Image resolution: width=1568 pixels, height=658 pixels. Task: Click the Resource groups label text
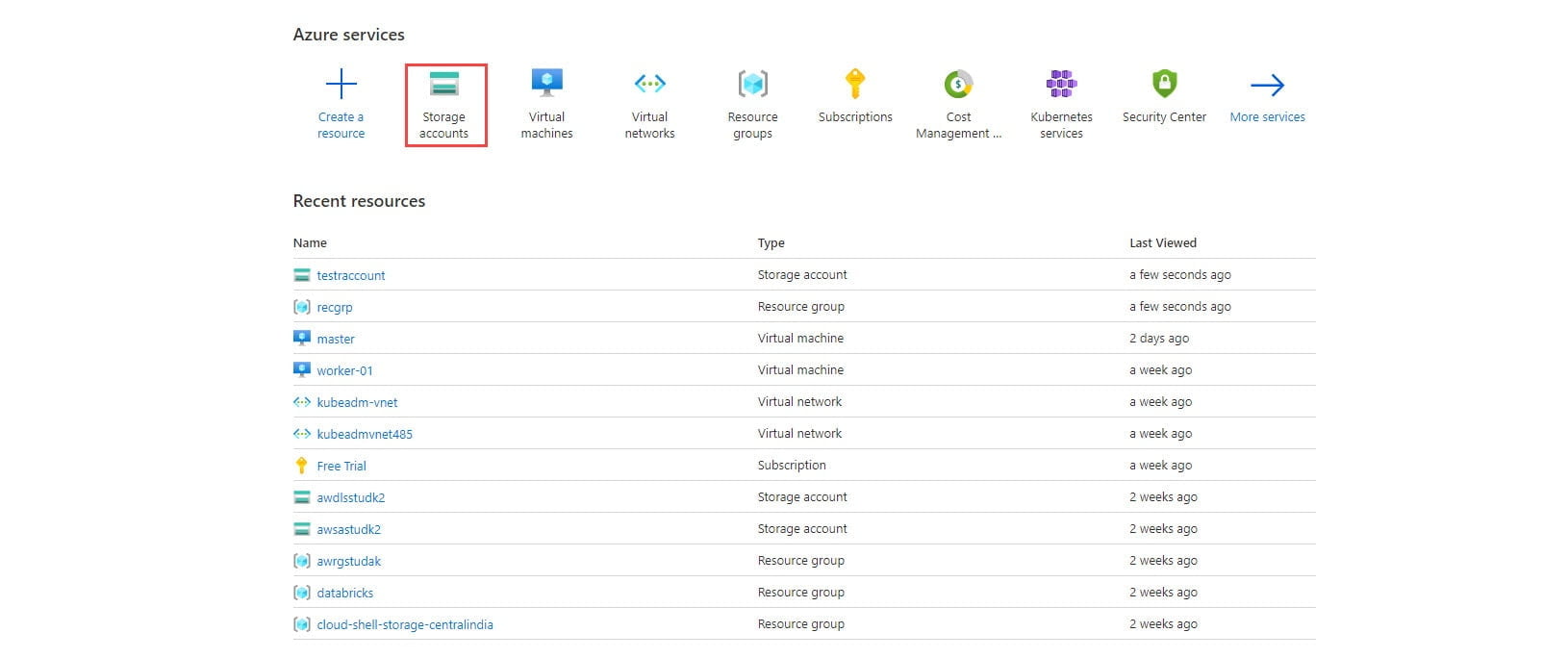[x=753, y=125]
